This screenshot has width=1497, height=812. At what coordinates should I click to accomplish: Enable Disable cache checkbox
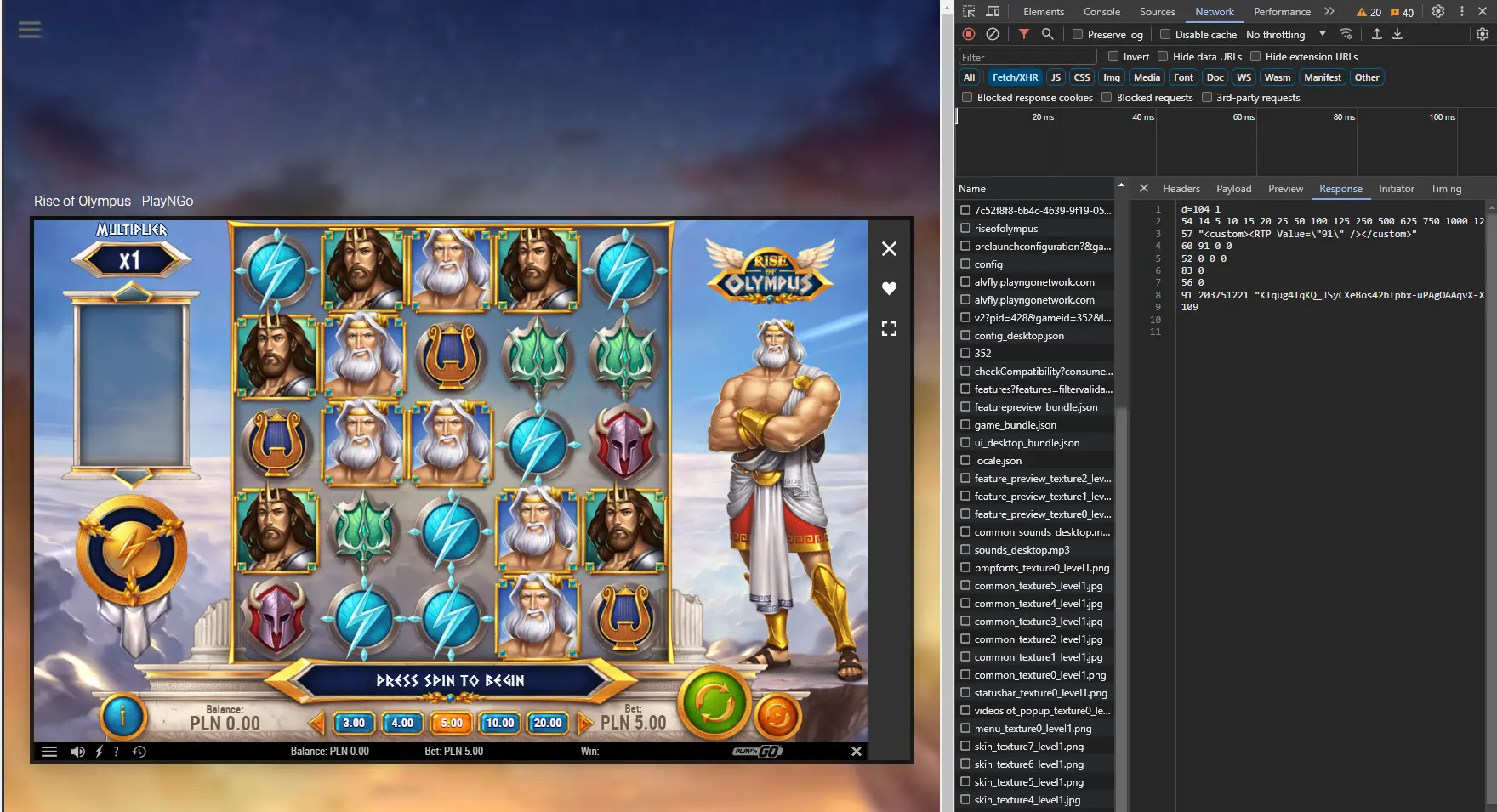coord(1165,35)
